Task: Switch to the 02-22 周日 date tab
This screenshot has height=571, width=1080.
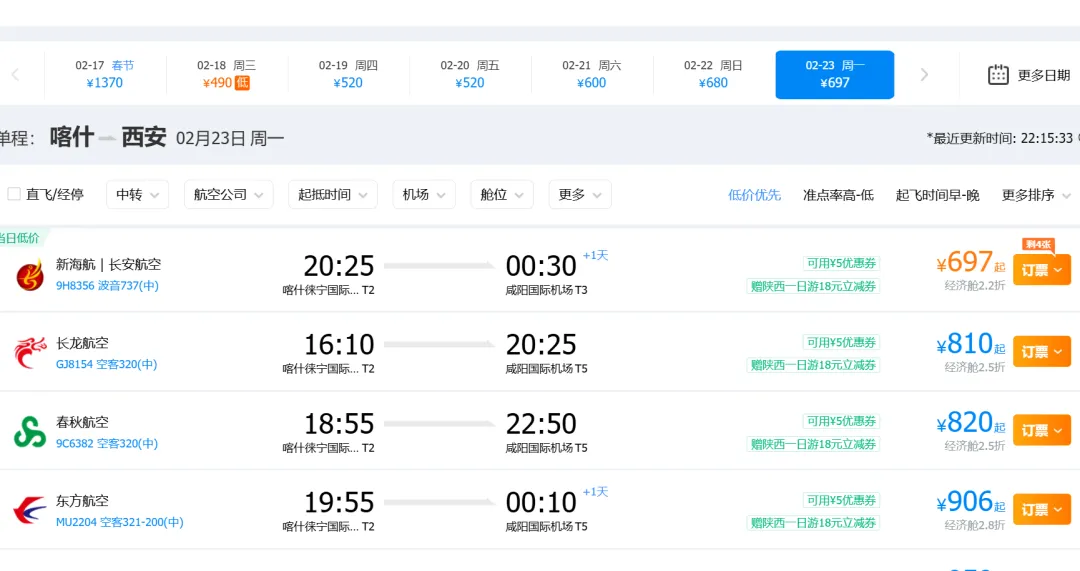Action: (713, 75)
